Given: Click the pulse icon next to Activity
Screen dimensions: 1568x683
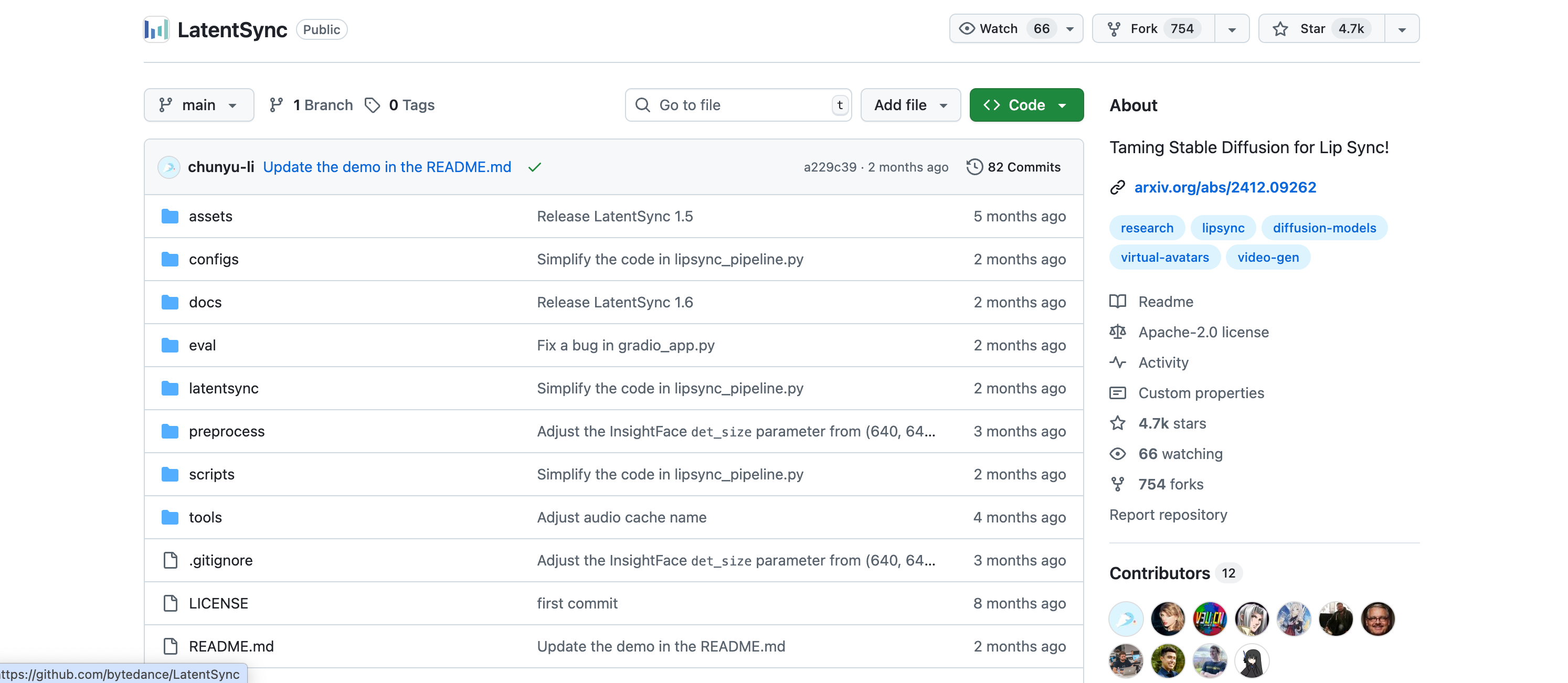Looking at the screenshot, I should pyautogui.click(x=1118, y=362).
